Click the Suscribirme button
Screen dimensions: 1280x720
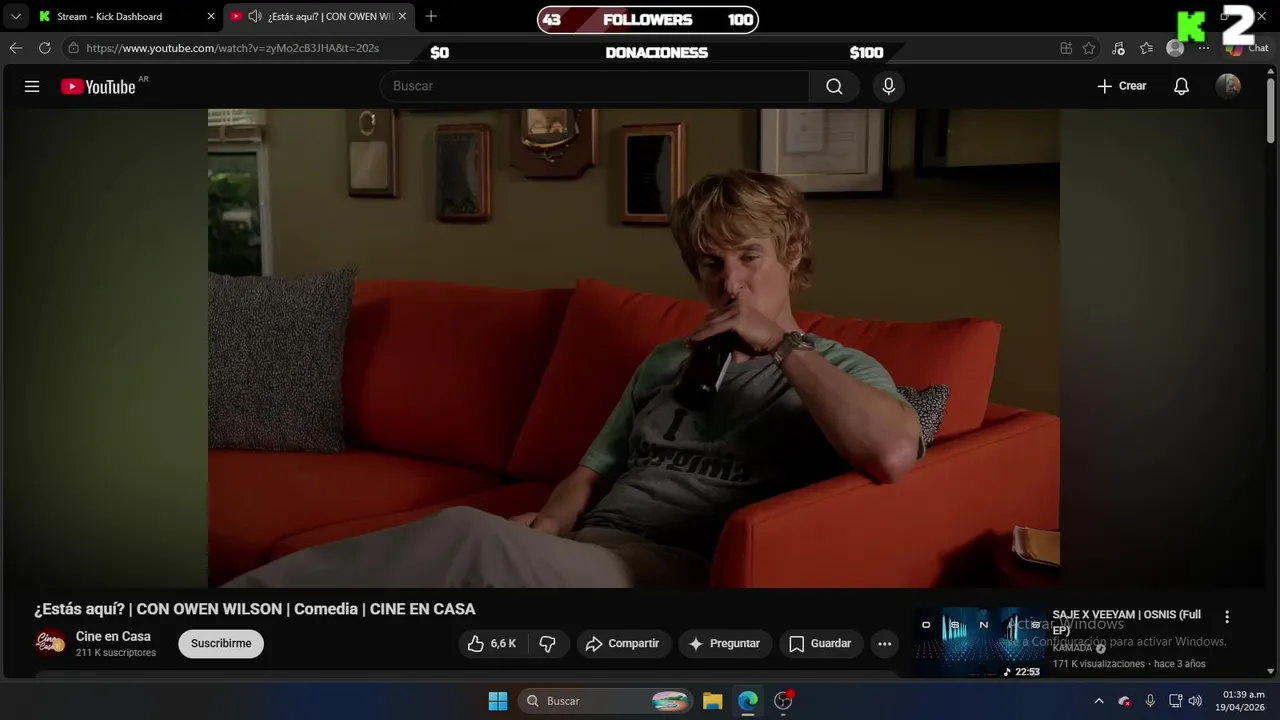click(221, 644)
